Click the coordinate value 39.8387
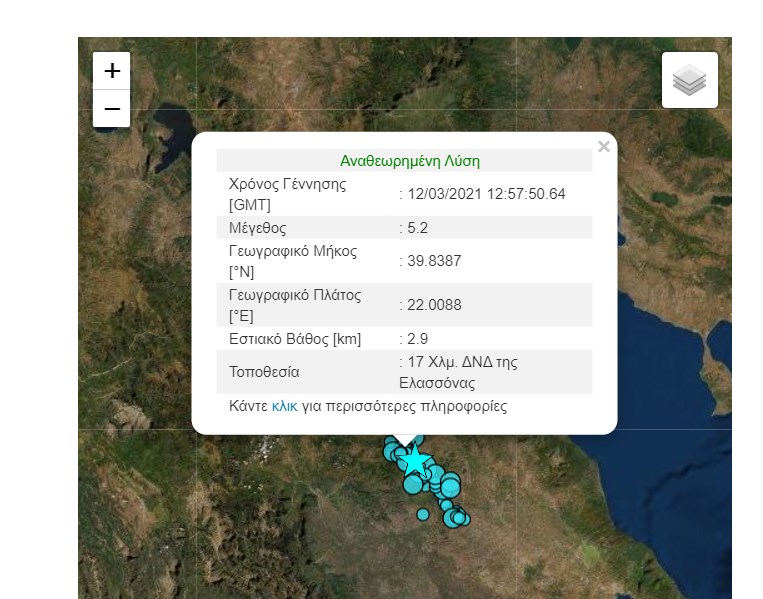763x599 pixels. (432, 261)
